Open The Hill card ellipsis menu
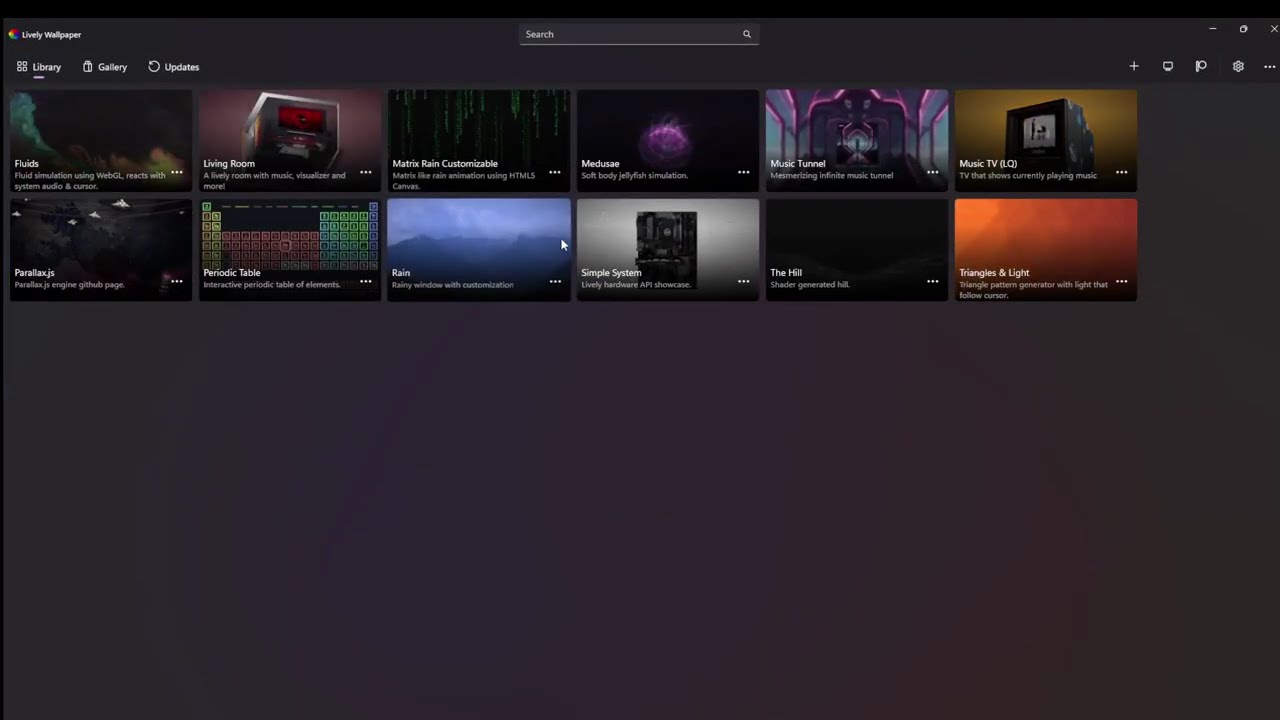Screen dimensions: 1280x720 933,281
